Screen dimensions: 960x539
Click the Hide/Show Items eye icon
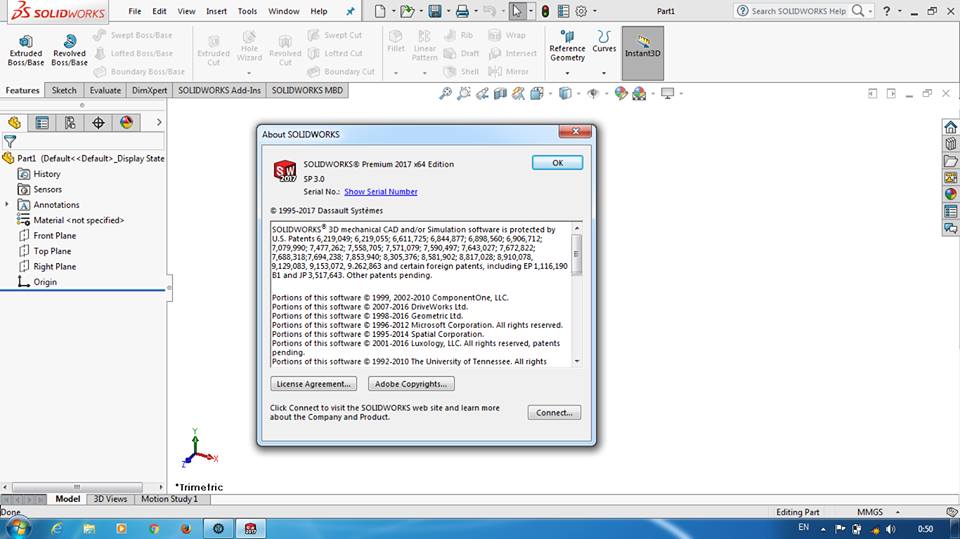(593, 93)
